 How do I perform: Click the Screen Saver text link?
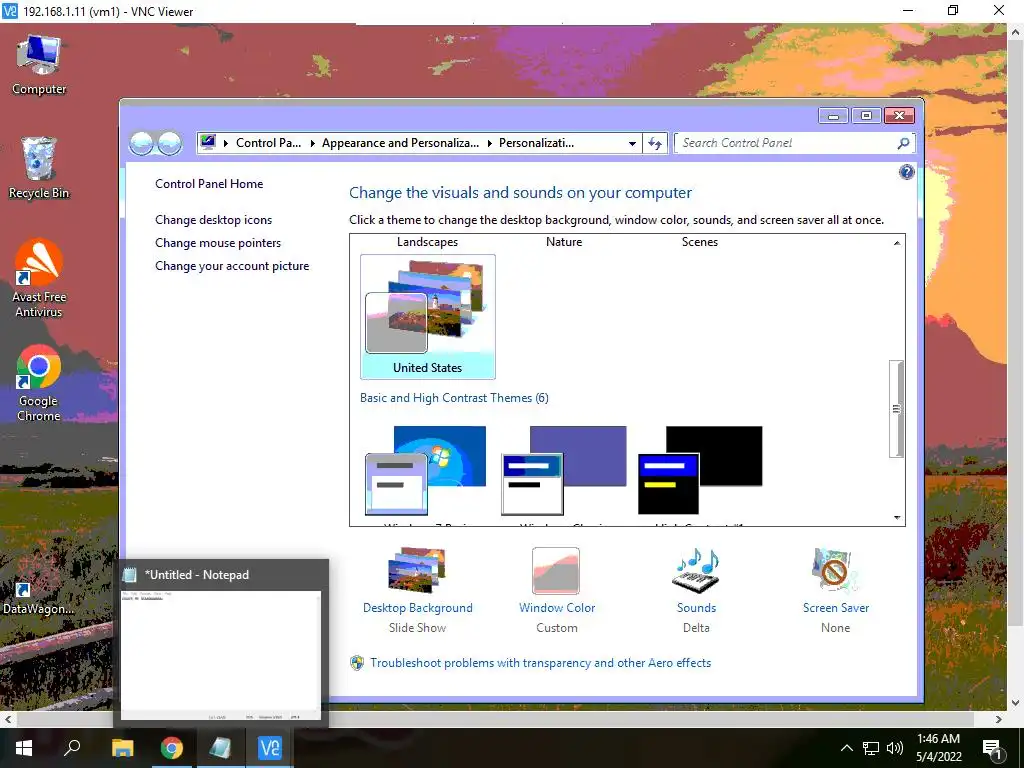point(836,607)
